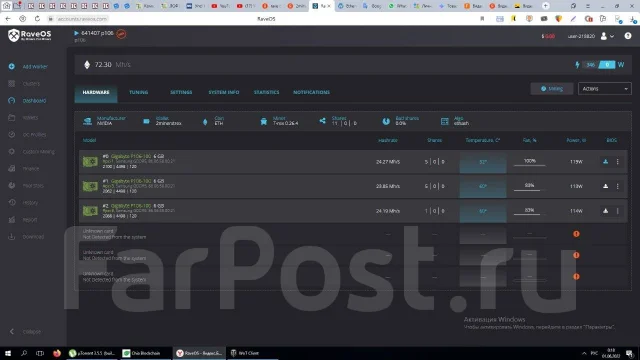Image resolution: width=640 pixels, height=360 pixels.
Task: Switch to the System Info tab
Action: coord(224,92)
